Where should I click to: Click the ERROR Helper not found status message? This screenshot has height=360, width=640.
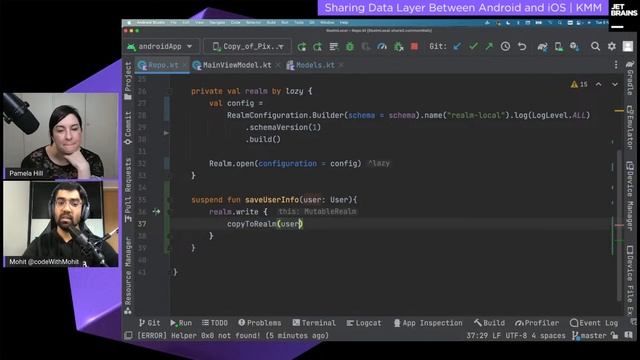(x=233, y=336)
